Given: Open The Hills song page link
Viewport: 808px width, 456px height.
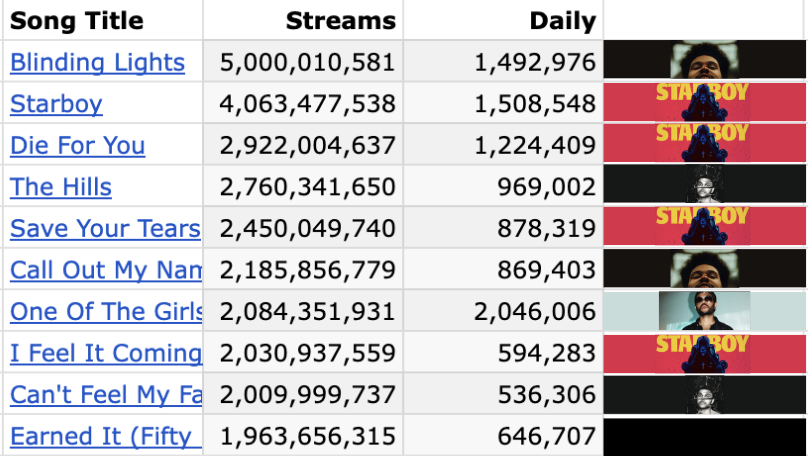Looking at the screenshot, I should click(61, 187).
